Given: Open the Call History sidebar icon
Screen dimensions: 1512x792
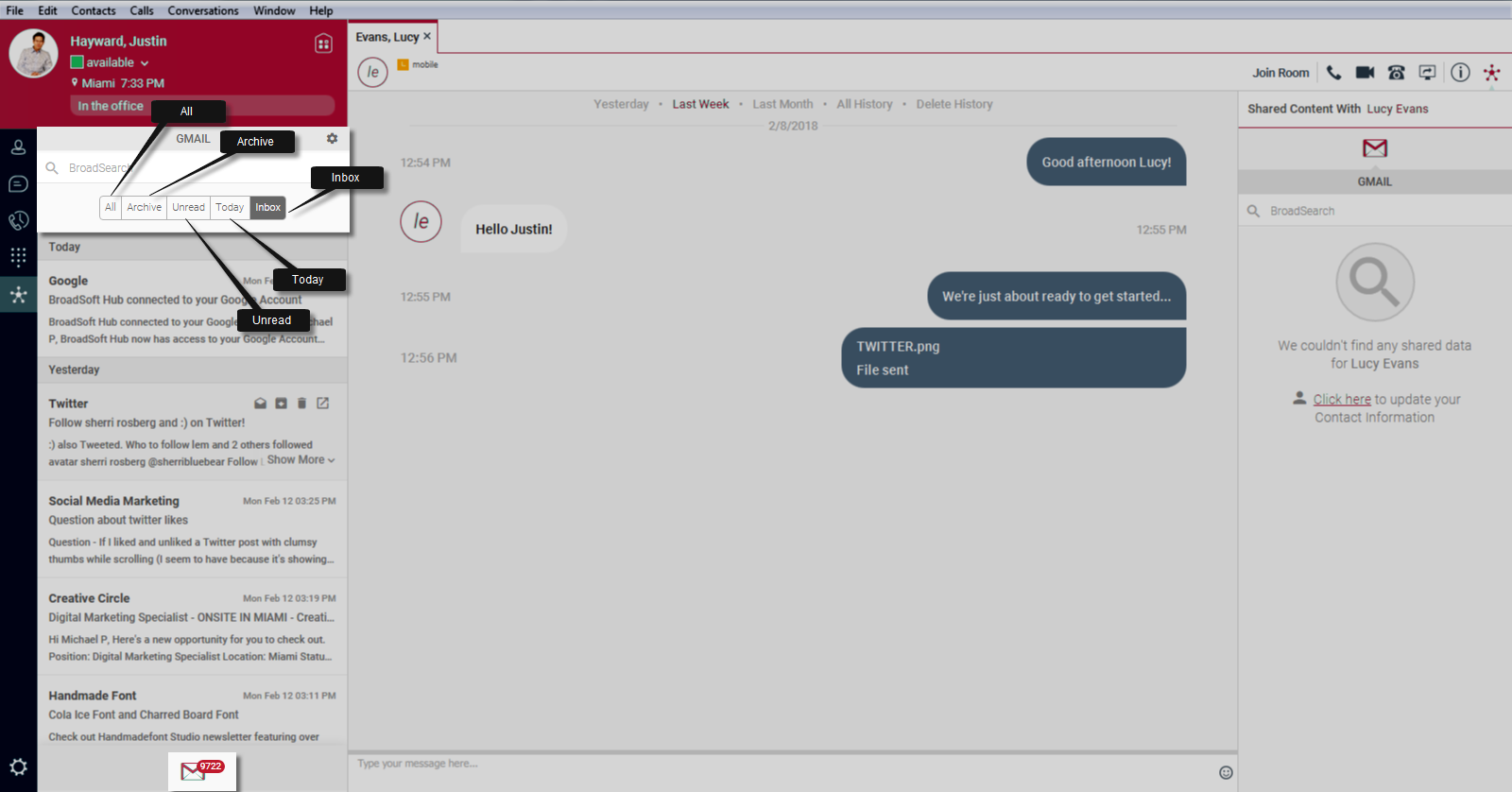Looking at the screenshot, I should tap(18, 220).
